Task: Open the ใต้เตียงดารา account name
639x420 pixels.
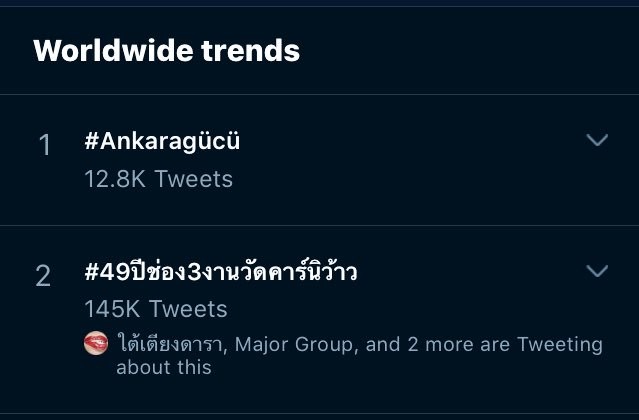Action: click(171, 345)
